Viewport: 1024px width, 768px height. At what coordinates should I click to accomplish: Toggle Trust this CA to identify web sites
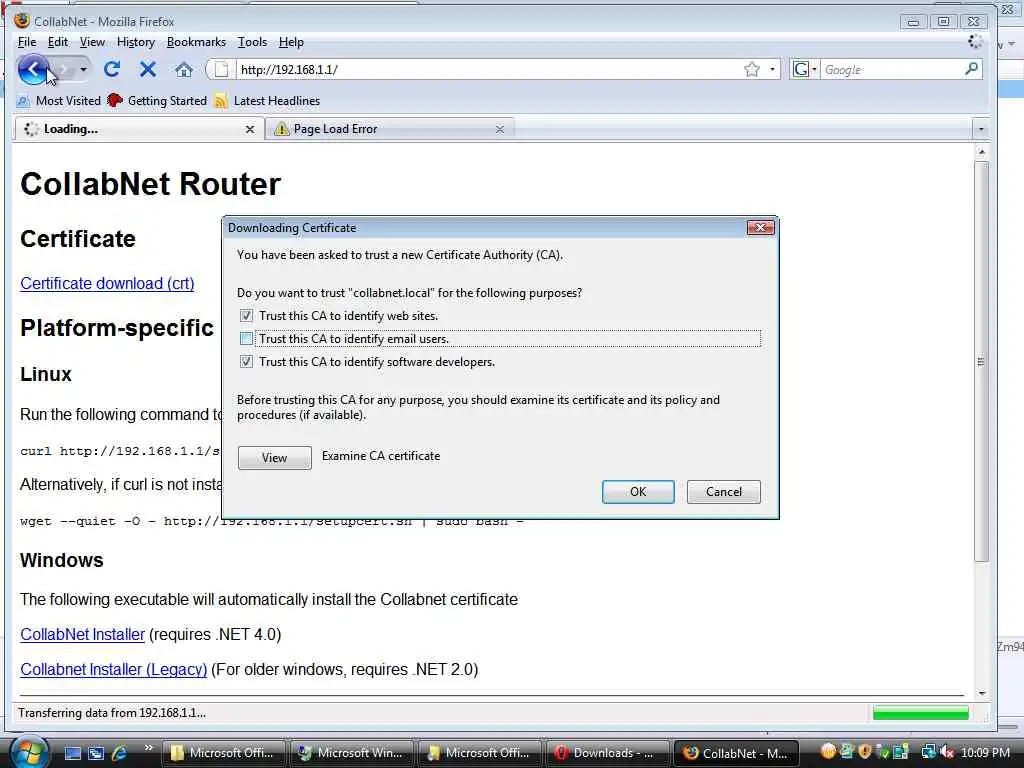[246, 316]
